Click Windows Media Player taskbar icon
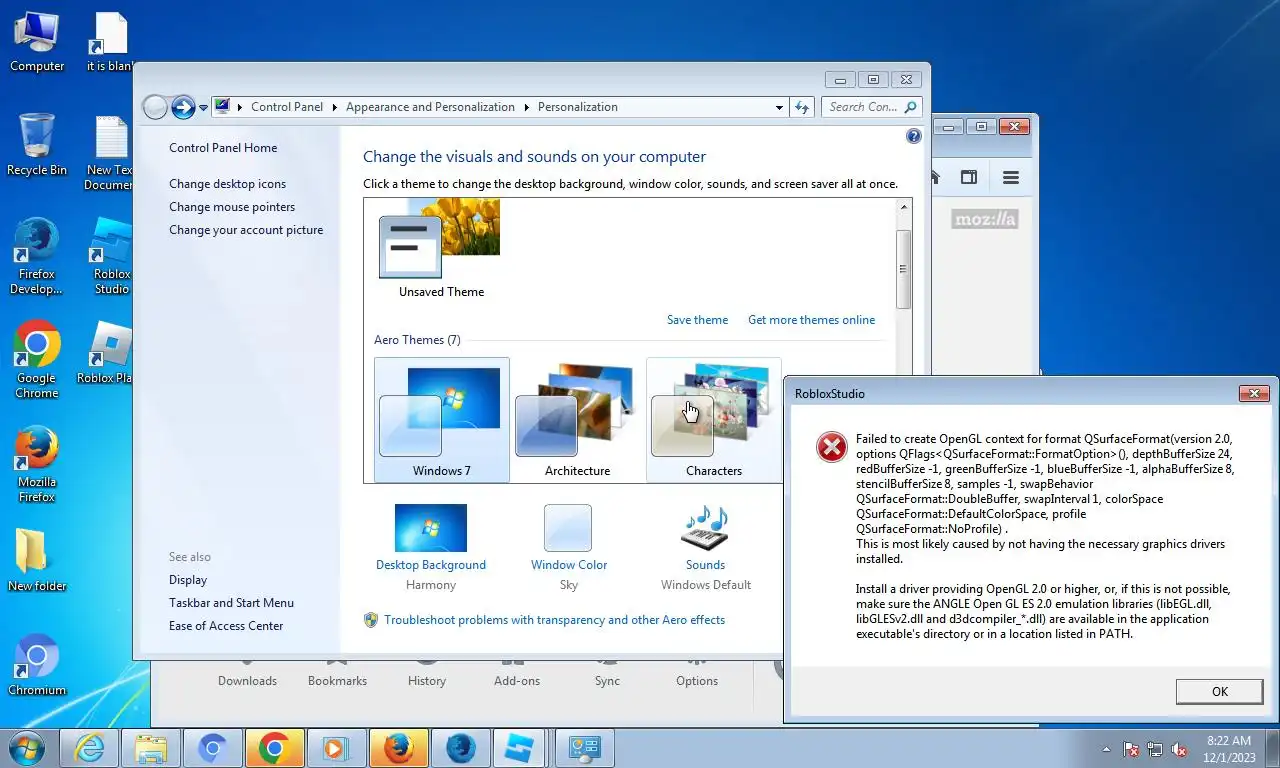Viewport: 1280px width, 768px height. click(336, 748)
